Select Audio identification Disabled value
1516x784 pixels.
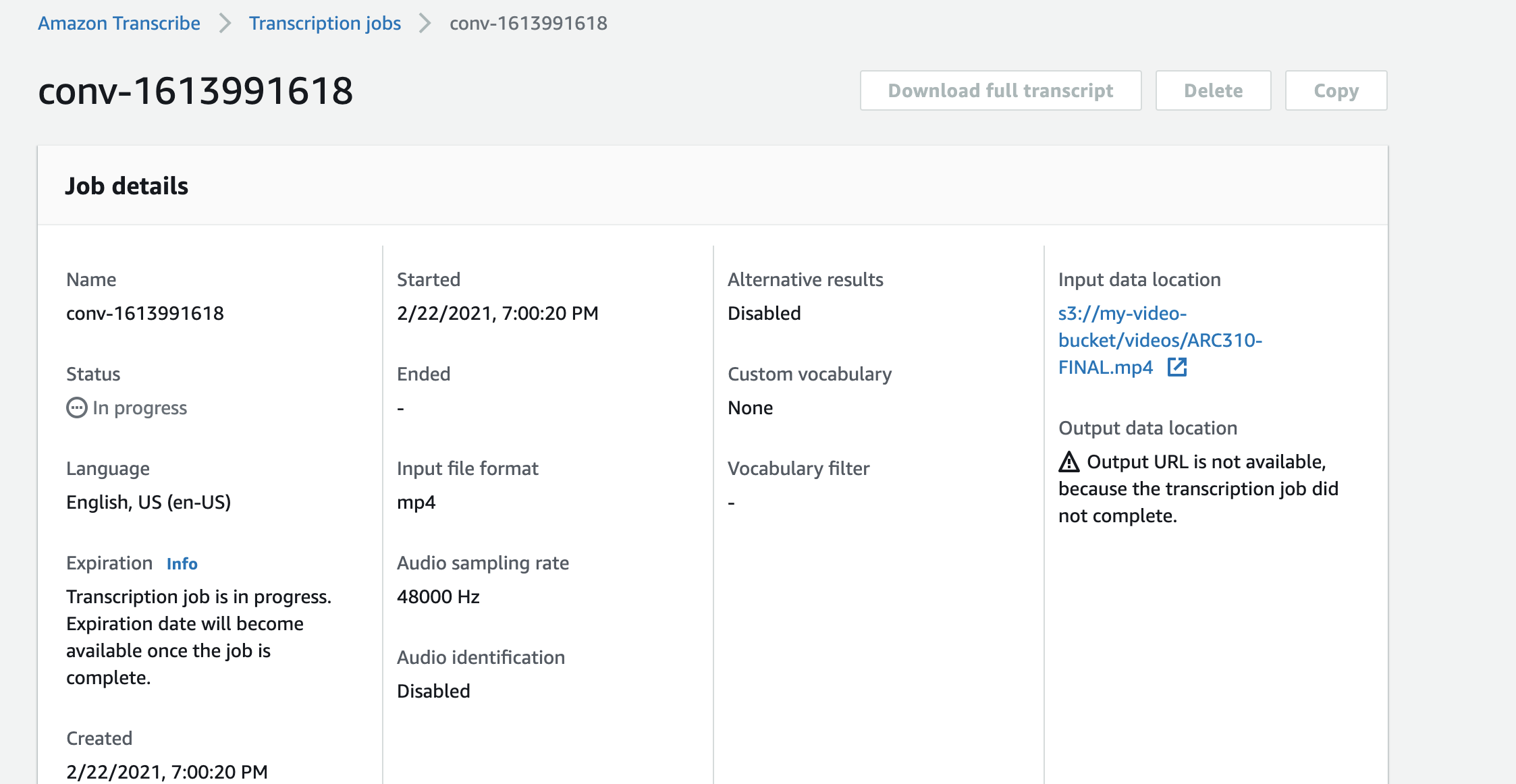pos(433,691)
